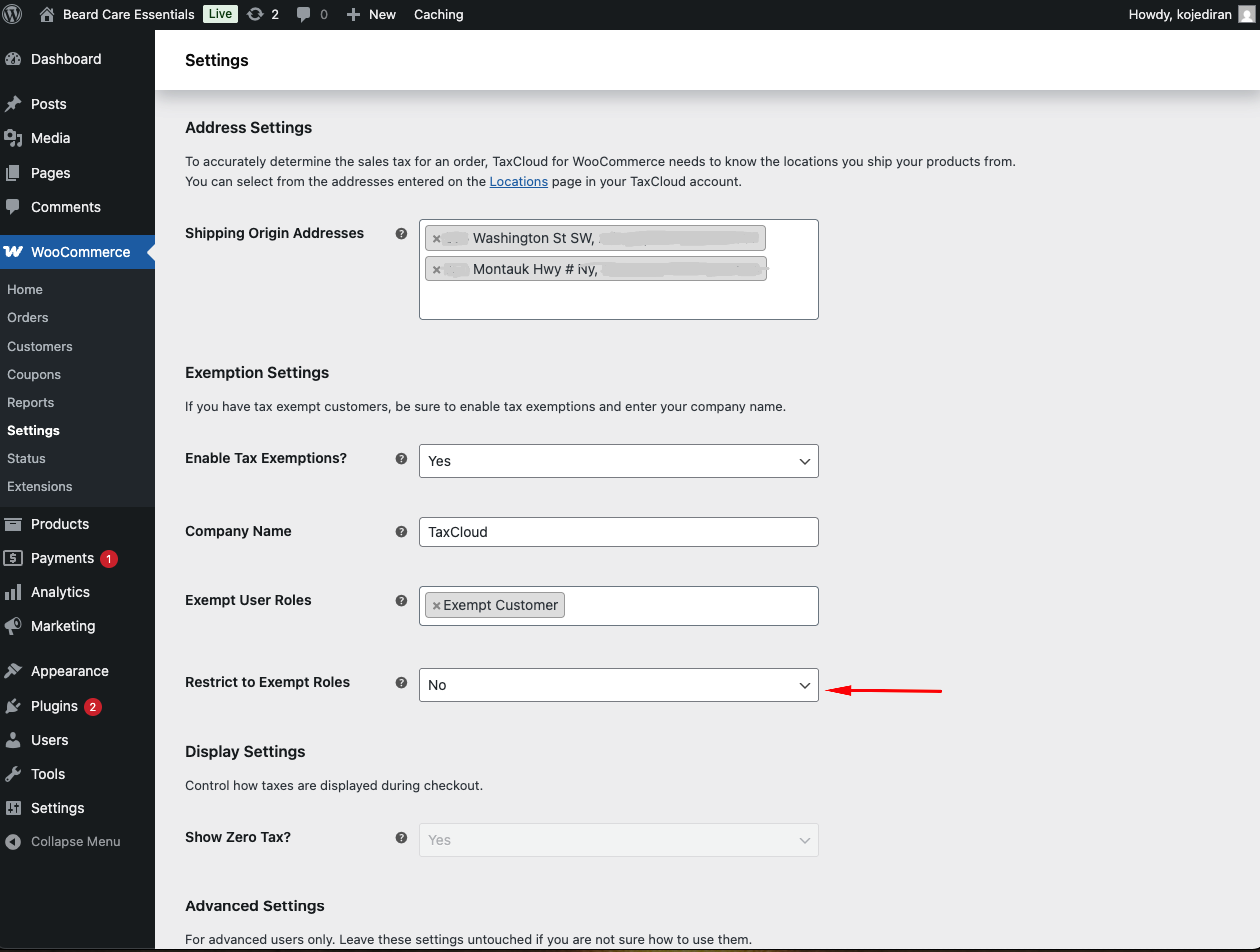The width and height of the screenshot is (1260, 952).
Task: Click the Plugins plug icon
Action: [13, 706]
